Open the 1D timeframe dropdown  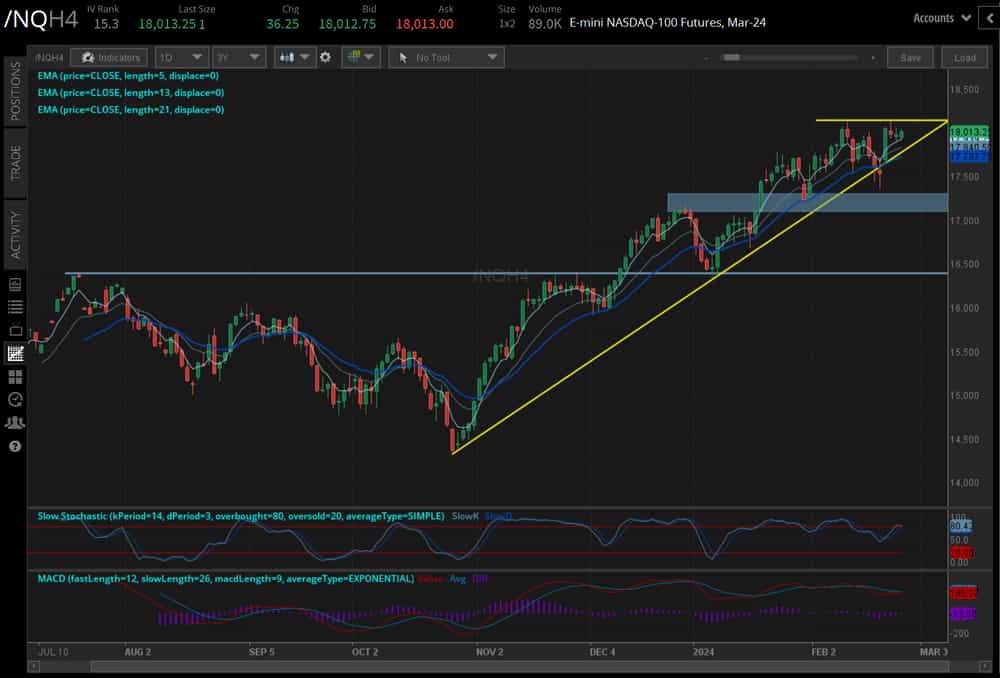[180, 57]
